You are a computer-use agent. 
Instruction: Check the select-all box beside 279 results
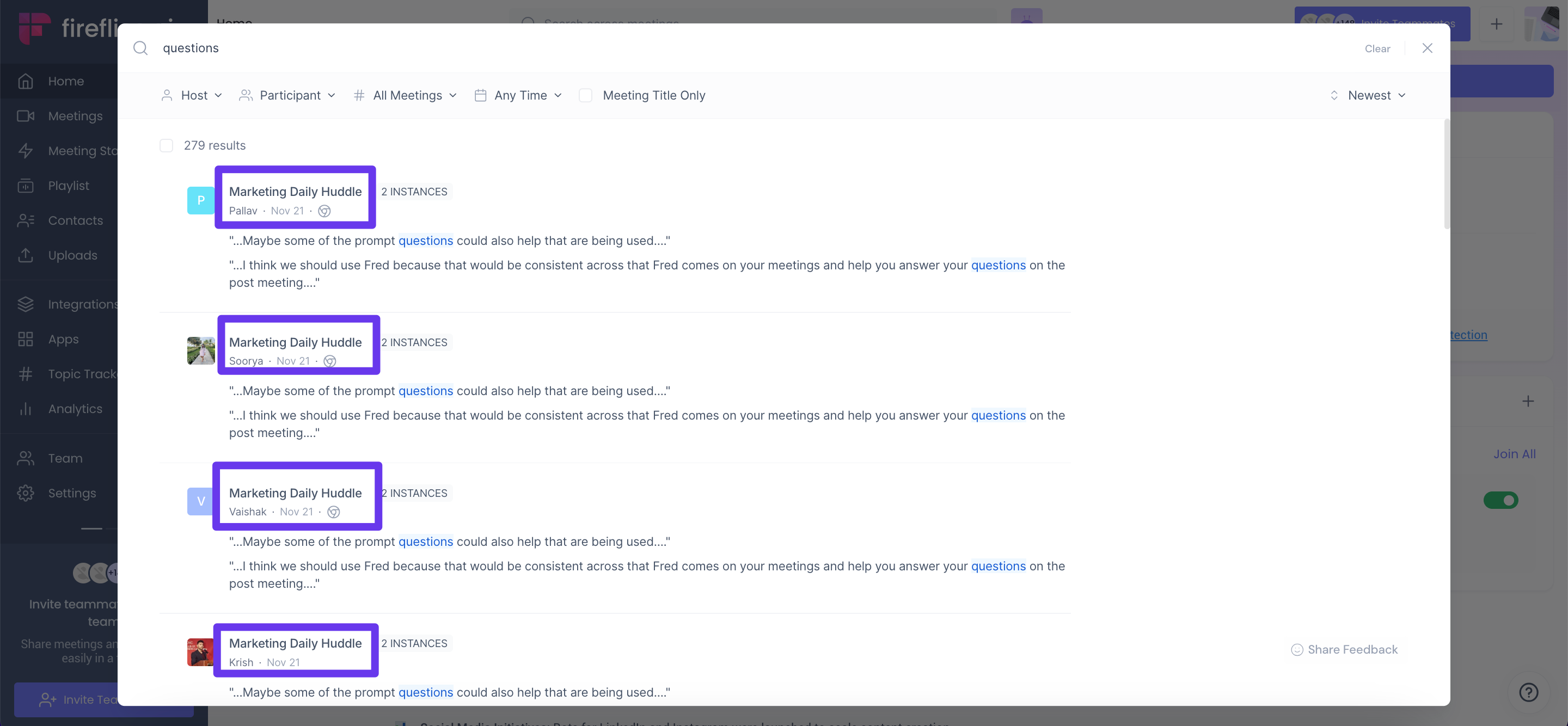166,145
